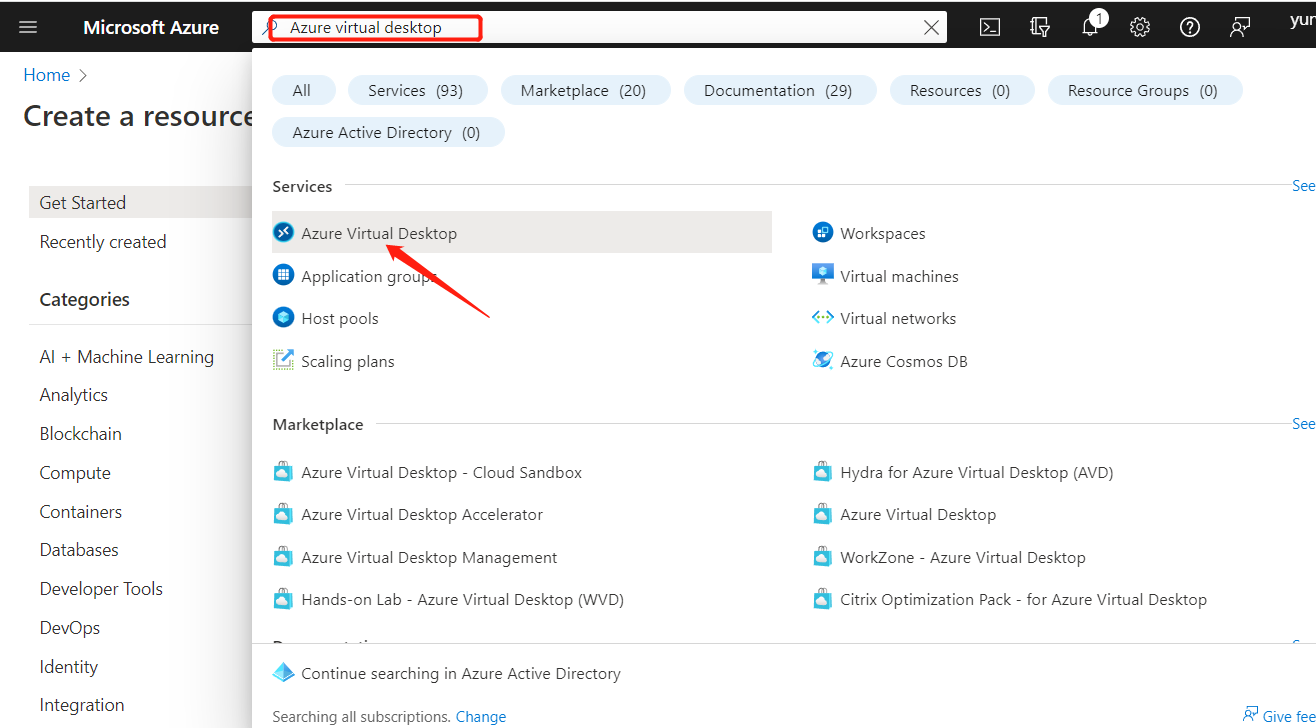Click the Azure Cosmos DB service icon

point(823,360)
